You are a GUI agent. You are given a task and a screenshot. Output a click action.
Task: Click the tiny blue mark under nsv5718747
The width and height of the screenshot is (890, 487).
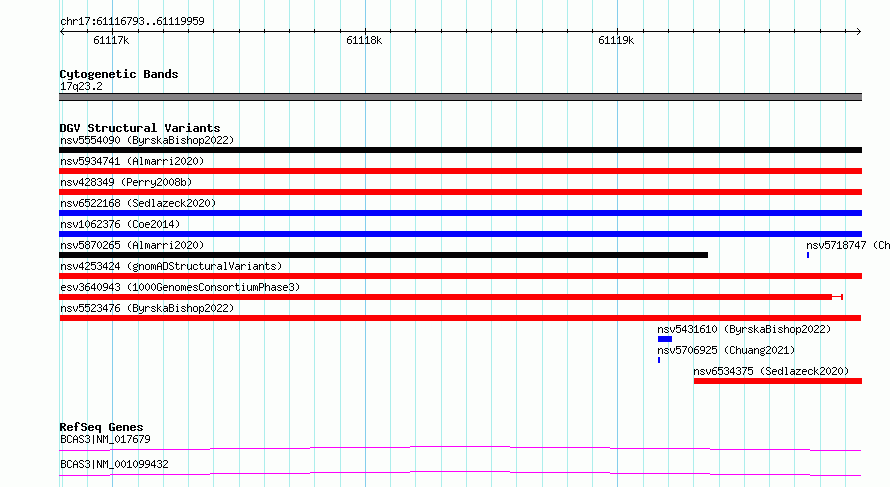pos(808,255)
